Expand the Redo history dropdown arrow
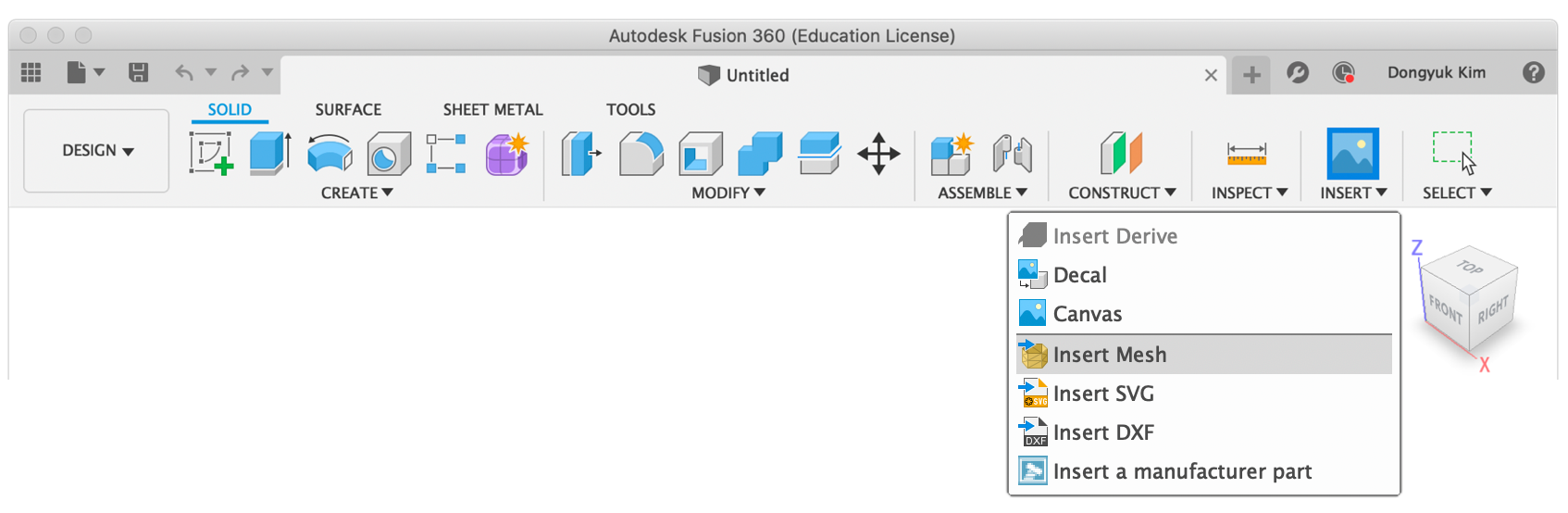 [x=268, y=72]
